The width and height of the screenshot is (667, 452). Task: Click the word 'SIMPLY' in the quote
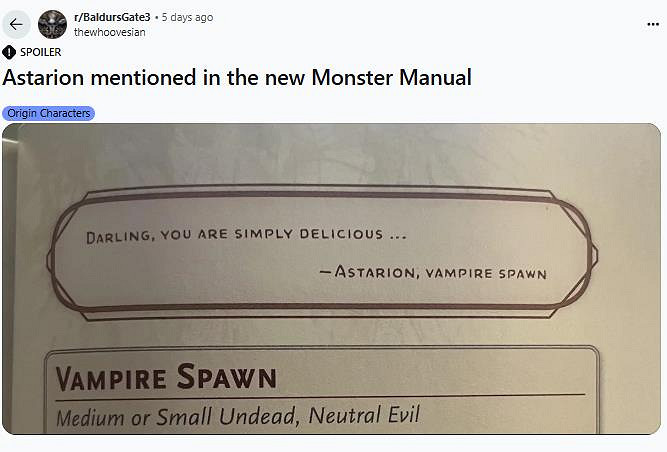click(262, 234)
